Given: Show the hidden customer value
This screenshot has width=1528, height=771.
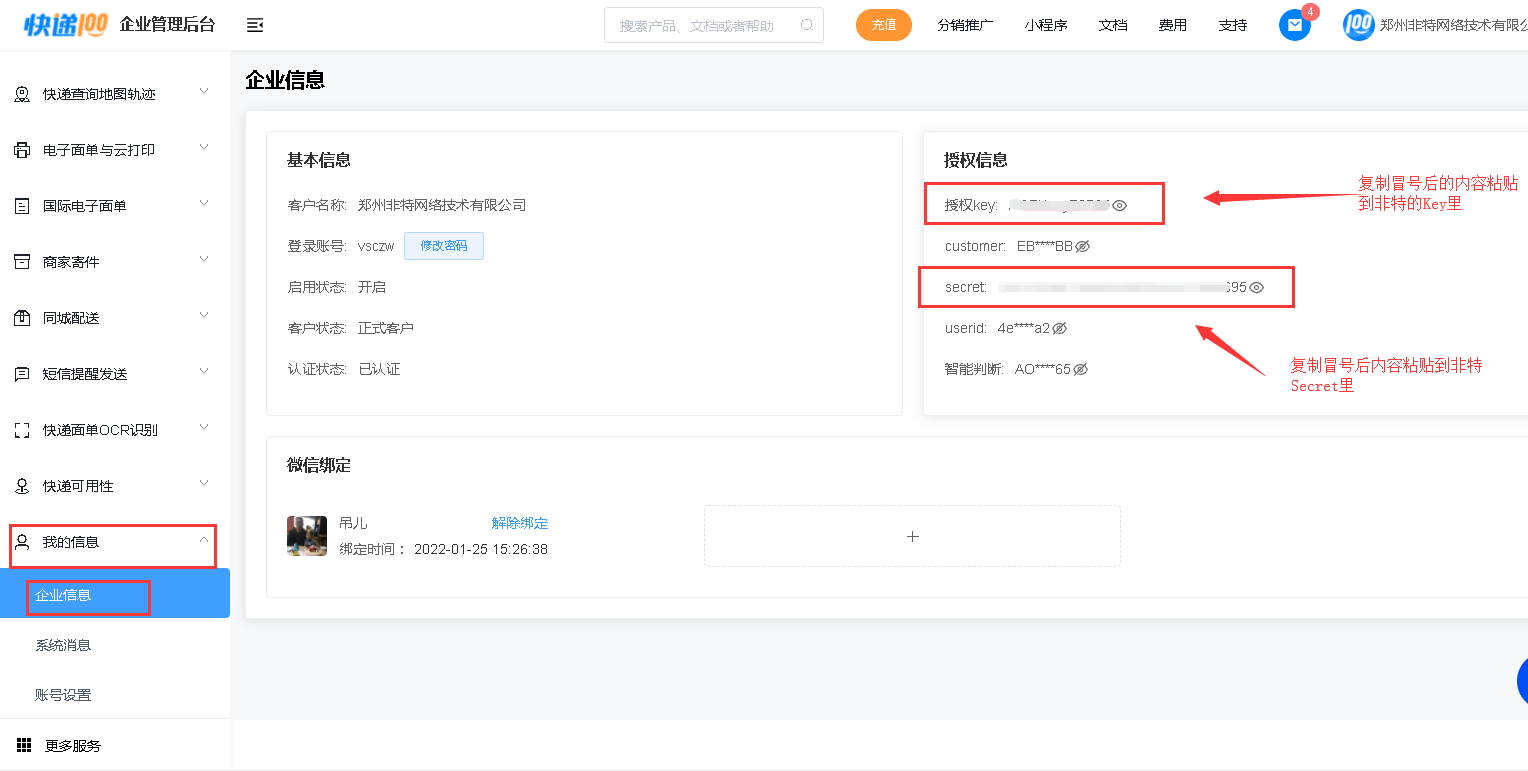Looking at the screenshot, I should 1082,246.
